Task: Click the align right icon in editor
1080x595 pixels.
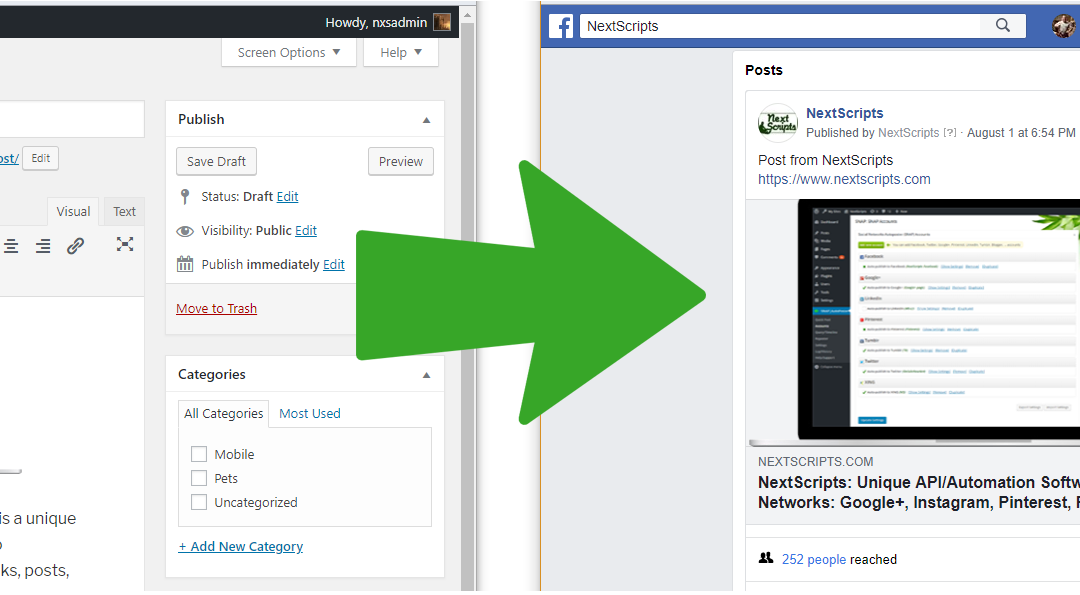Action: click(43, 246)
